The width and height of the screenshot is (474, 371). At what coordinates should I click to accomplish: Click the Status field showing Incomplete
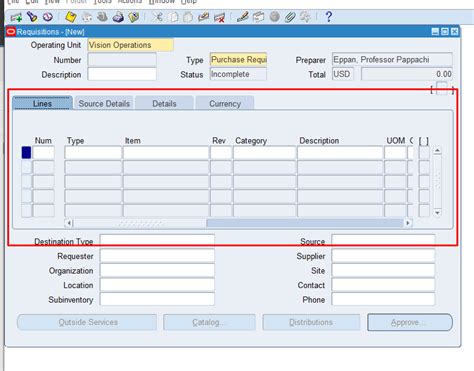pos(238,74)
